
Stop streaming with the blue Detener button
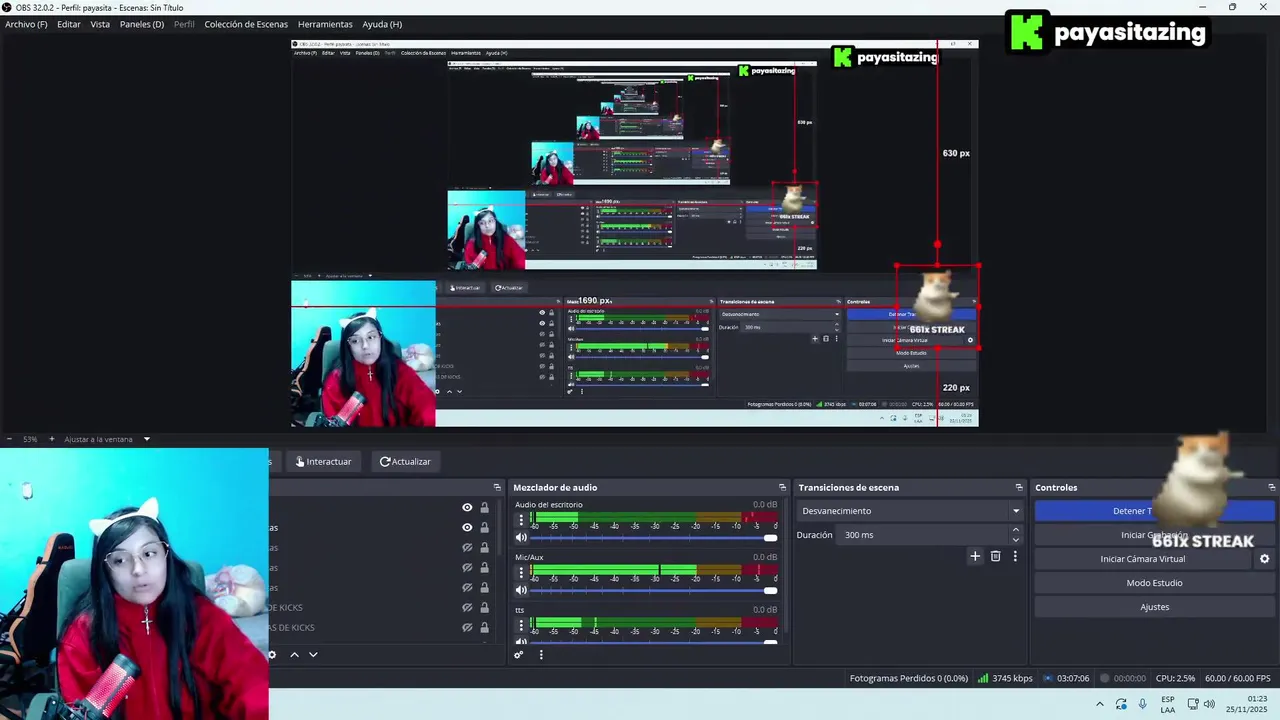coord(1155,511)
